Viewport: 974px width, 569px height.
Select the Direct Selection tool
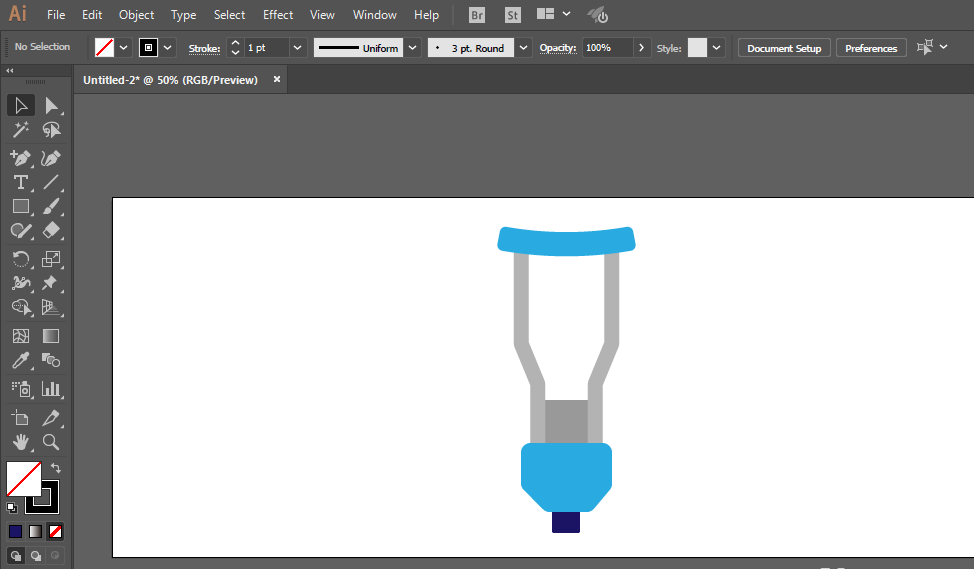point(51,105)
